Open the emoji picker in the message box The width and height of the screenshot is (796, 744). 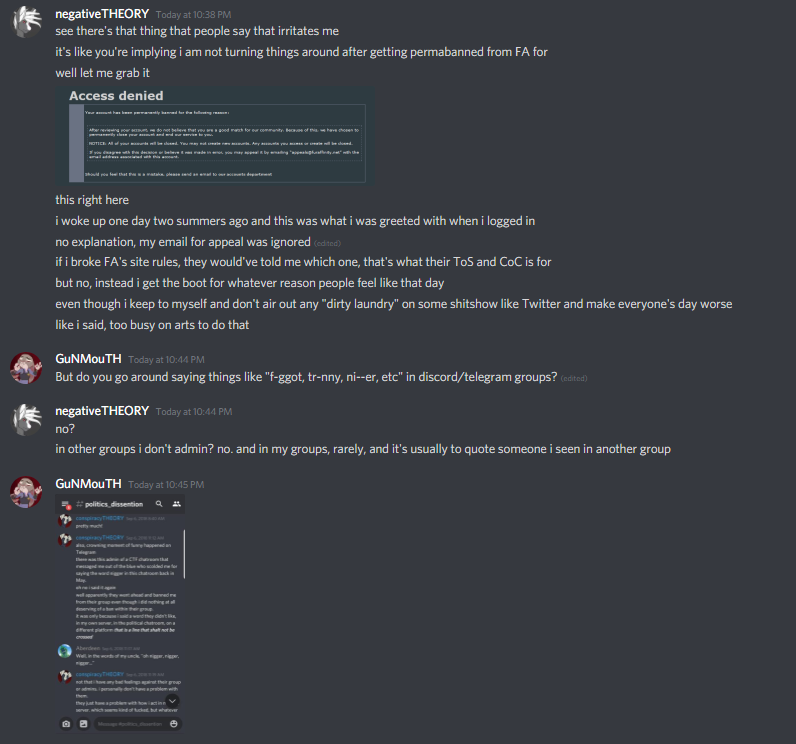click(174, 724)
